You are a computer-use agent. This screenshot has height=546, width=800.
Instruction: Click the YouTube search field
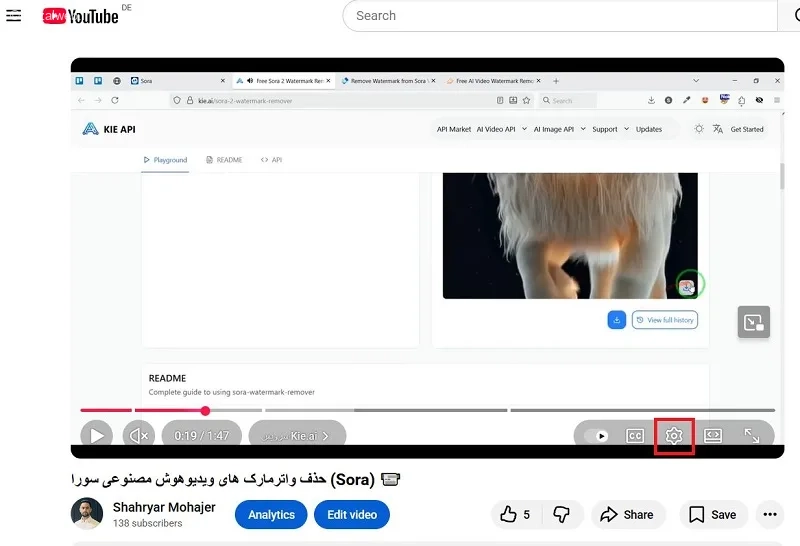(560, 16)
